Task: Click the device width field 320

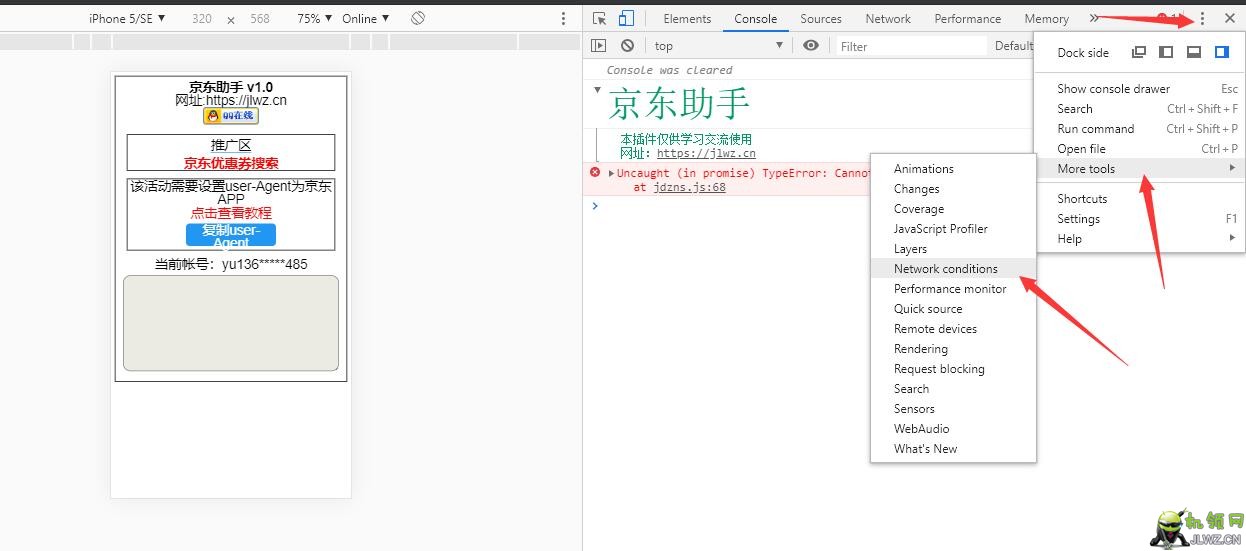Action: 202,18
